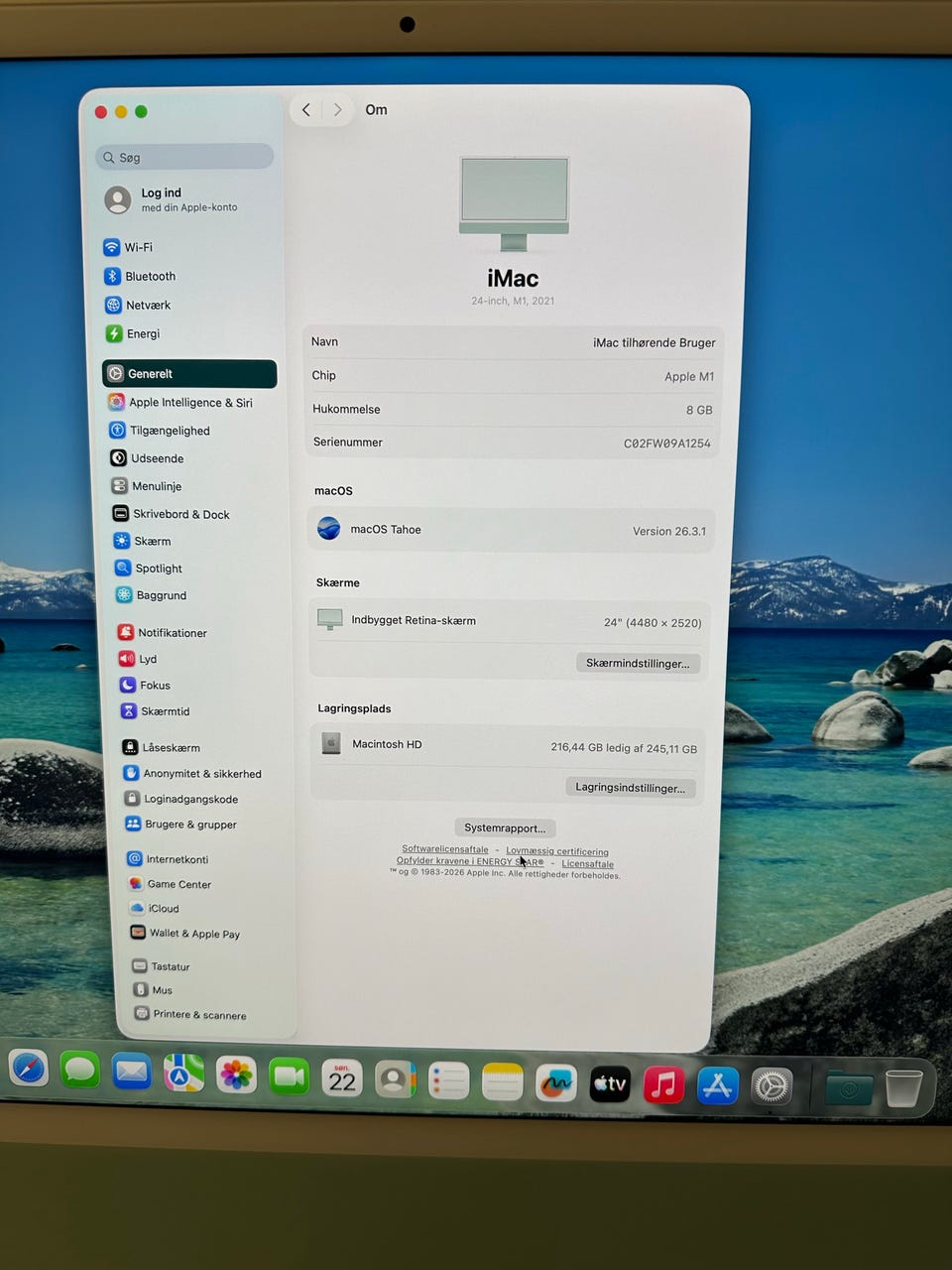The height and width of the screenshot is (1270, 952).
Task: Open Notes from the Dock
Action: 502,1082
